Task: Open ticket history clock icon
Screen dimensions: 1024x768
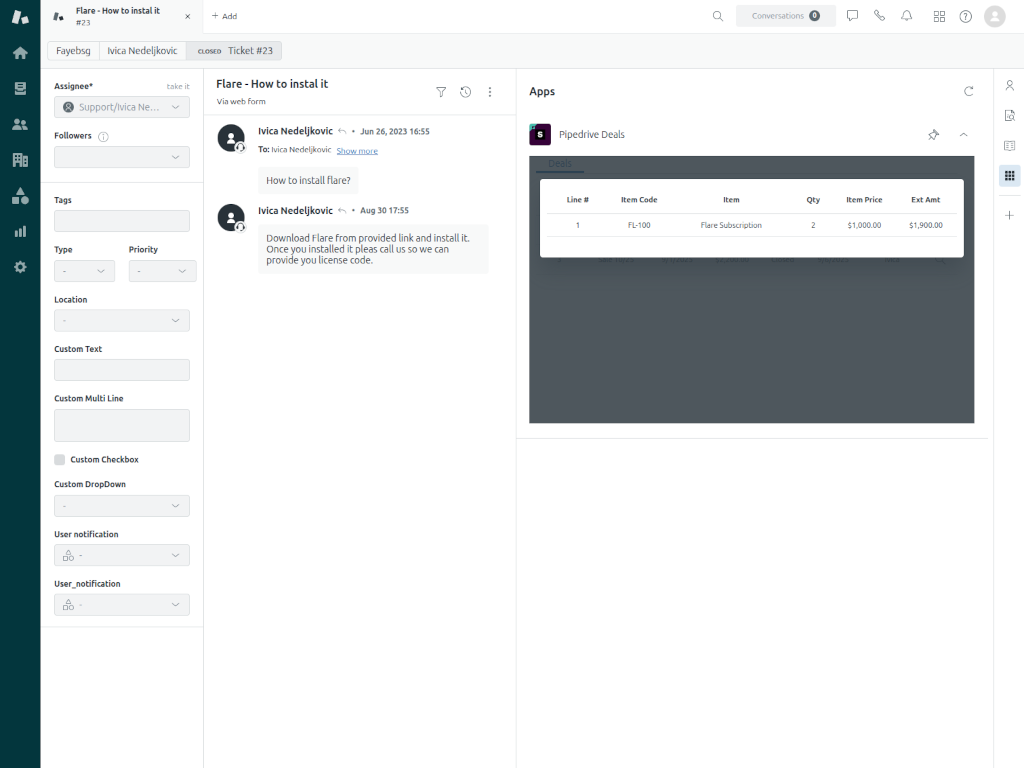Action: (x=465, y=91)
